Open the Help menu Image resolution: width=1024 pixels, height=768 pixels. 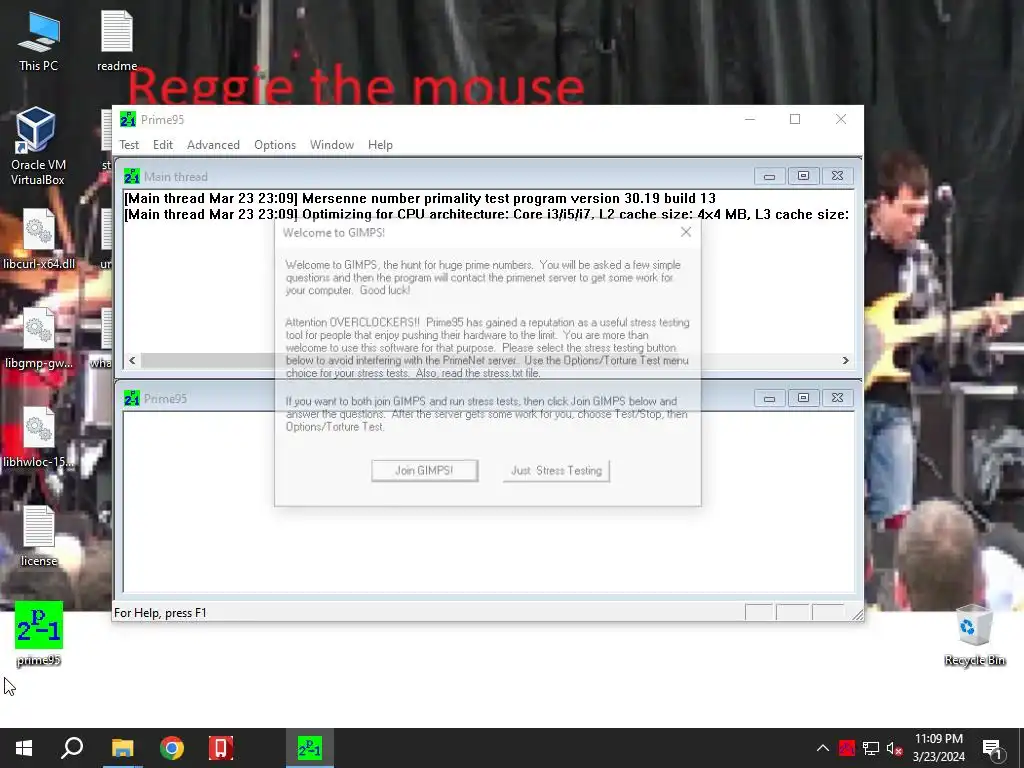(x=380, y=145)
